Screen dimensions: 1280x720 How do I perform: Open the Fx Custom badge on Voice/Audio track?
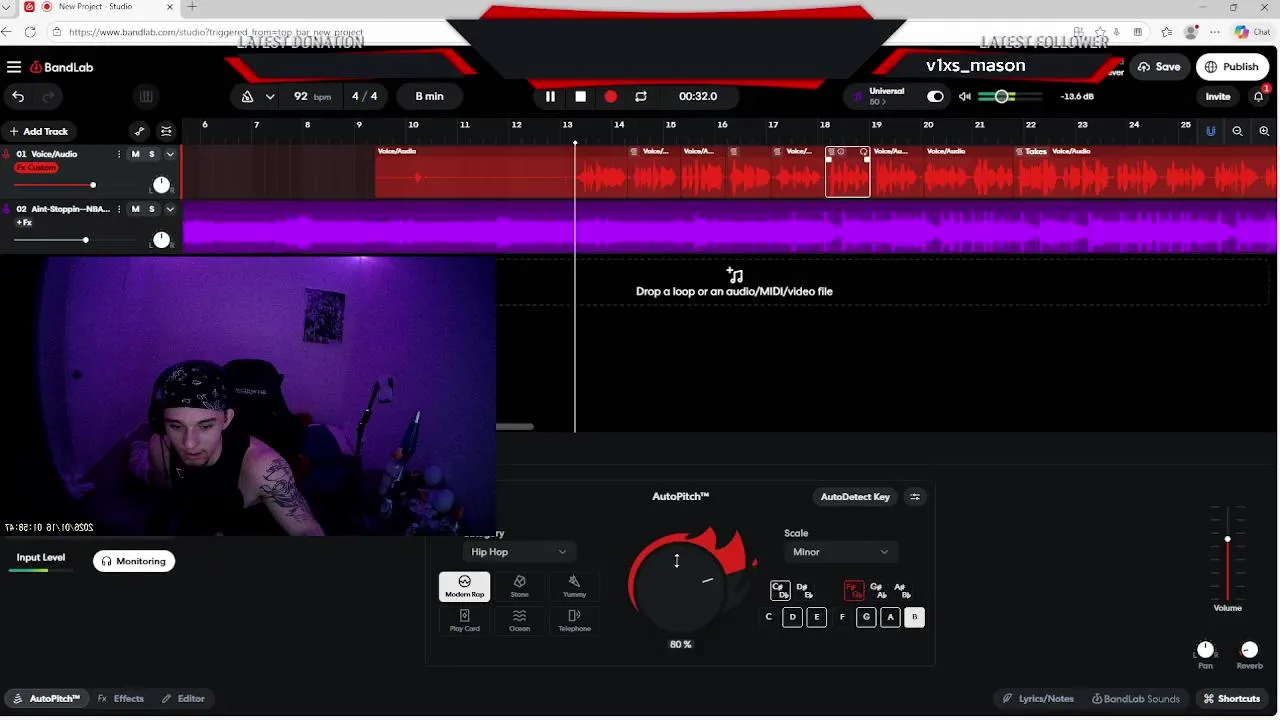pyautogui.click(x=36, y=168)
